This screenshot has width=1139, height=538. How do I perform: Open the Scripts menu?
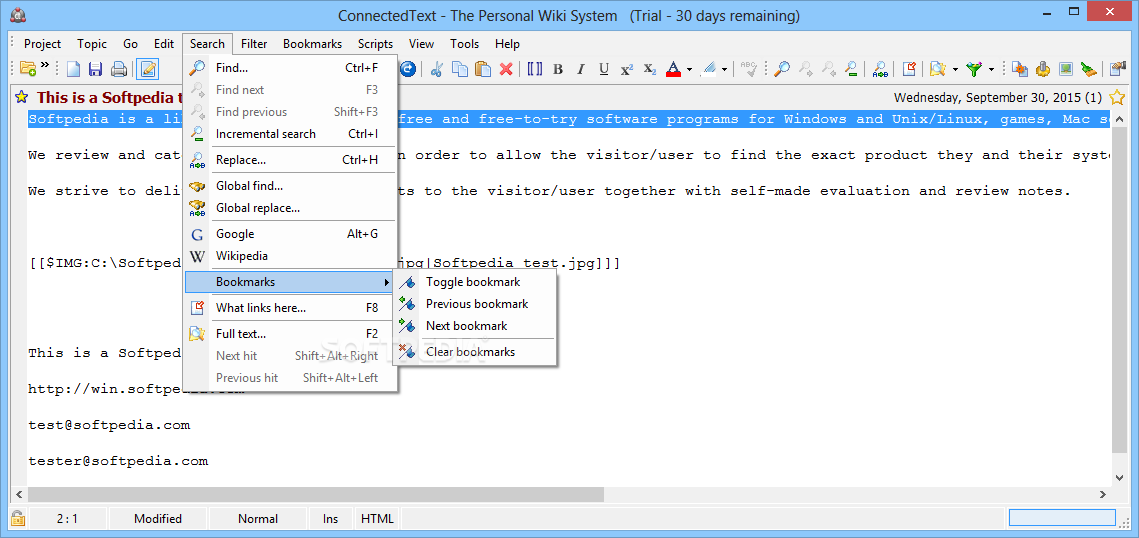[x=376, y=44]
